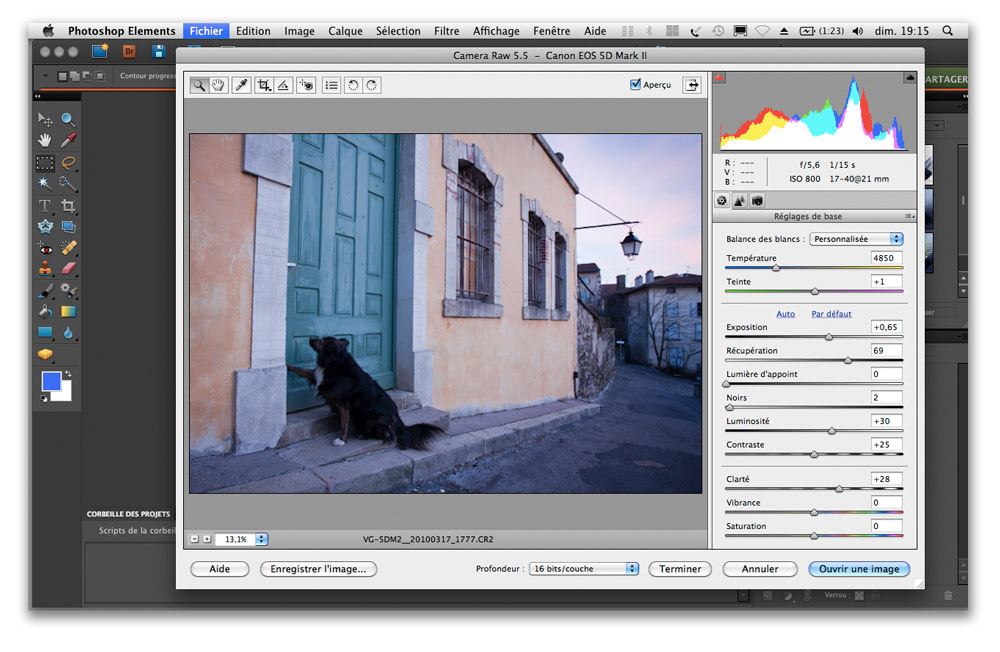The image size is (1000, 652).
Task: Click Ouvrir une image button
Action: pos(859,568)
